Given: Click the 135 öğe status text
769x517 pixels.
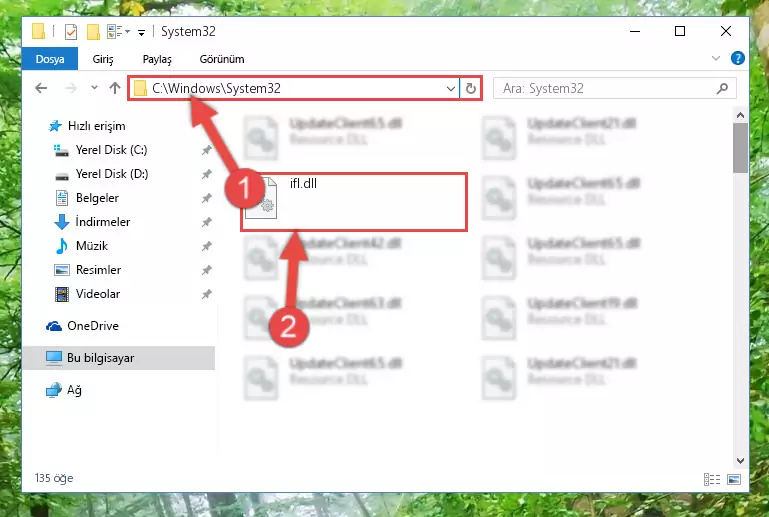Looking at the screenshot, I should click(x=54, y=478).
